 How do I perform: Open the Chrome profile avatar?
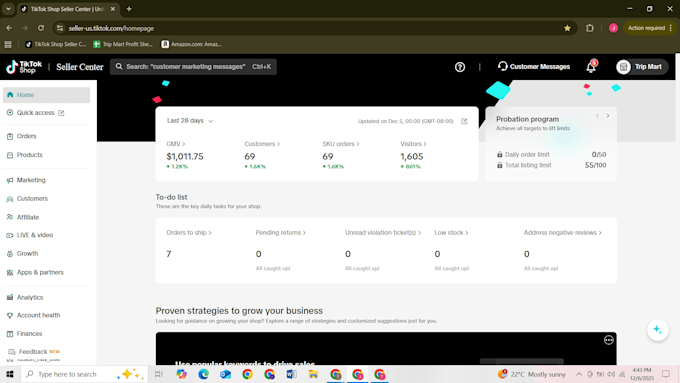coord(613,28)
